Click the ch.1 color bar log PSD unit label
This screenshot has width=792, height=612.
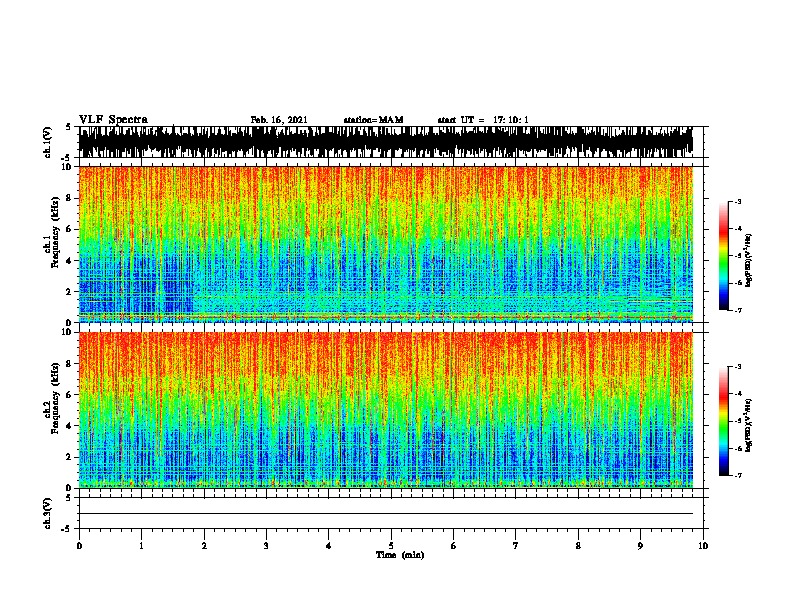(x=749, y=260)
